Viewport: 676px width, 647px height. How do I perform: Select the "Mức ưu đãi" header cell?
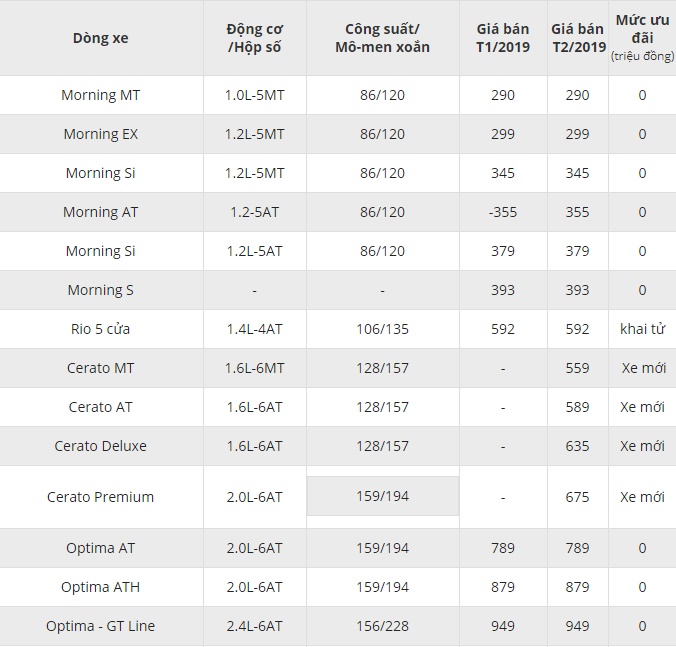tap(642, 38)
